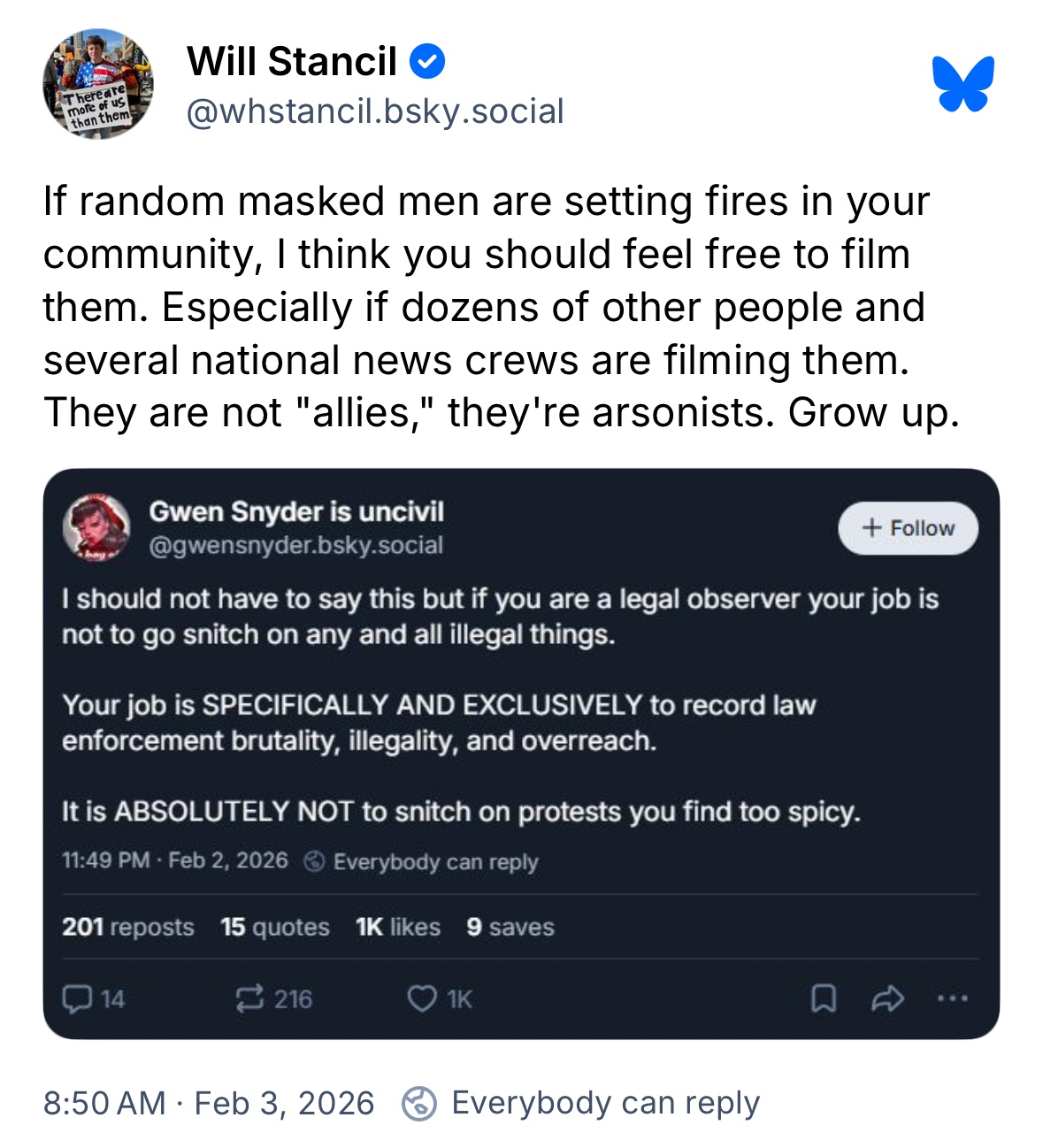
Task: Open Will Stancil's profile picture
Action: click(97, 84)
